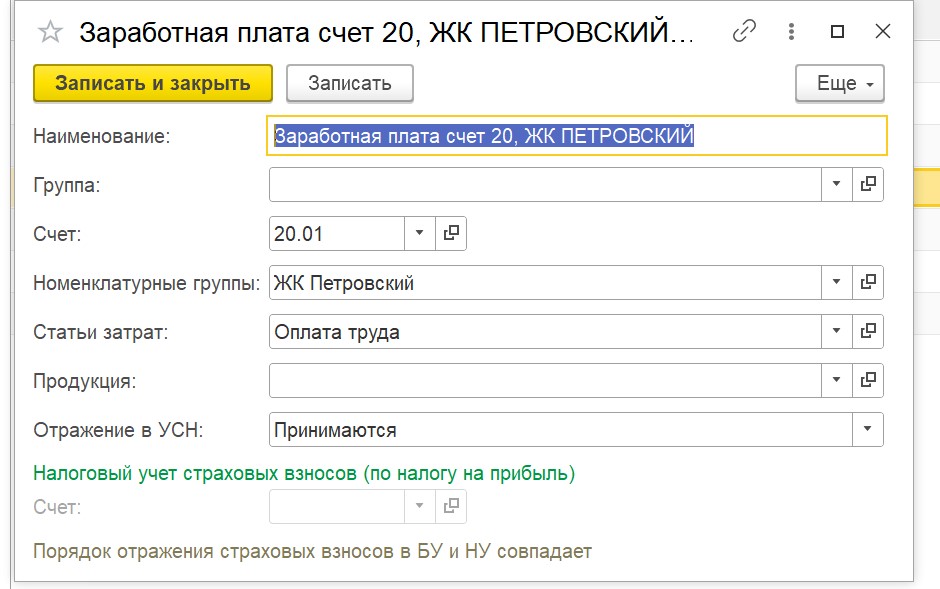Open the three-dot options menu in the title bar
Image resolution: width=940 pixels, height=589 pixels.
pyautogui.click(x=791, y=31)
